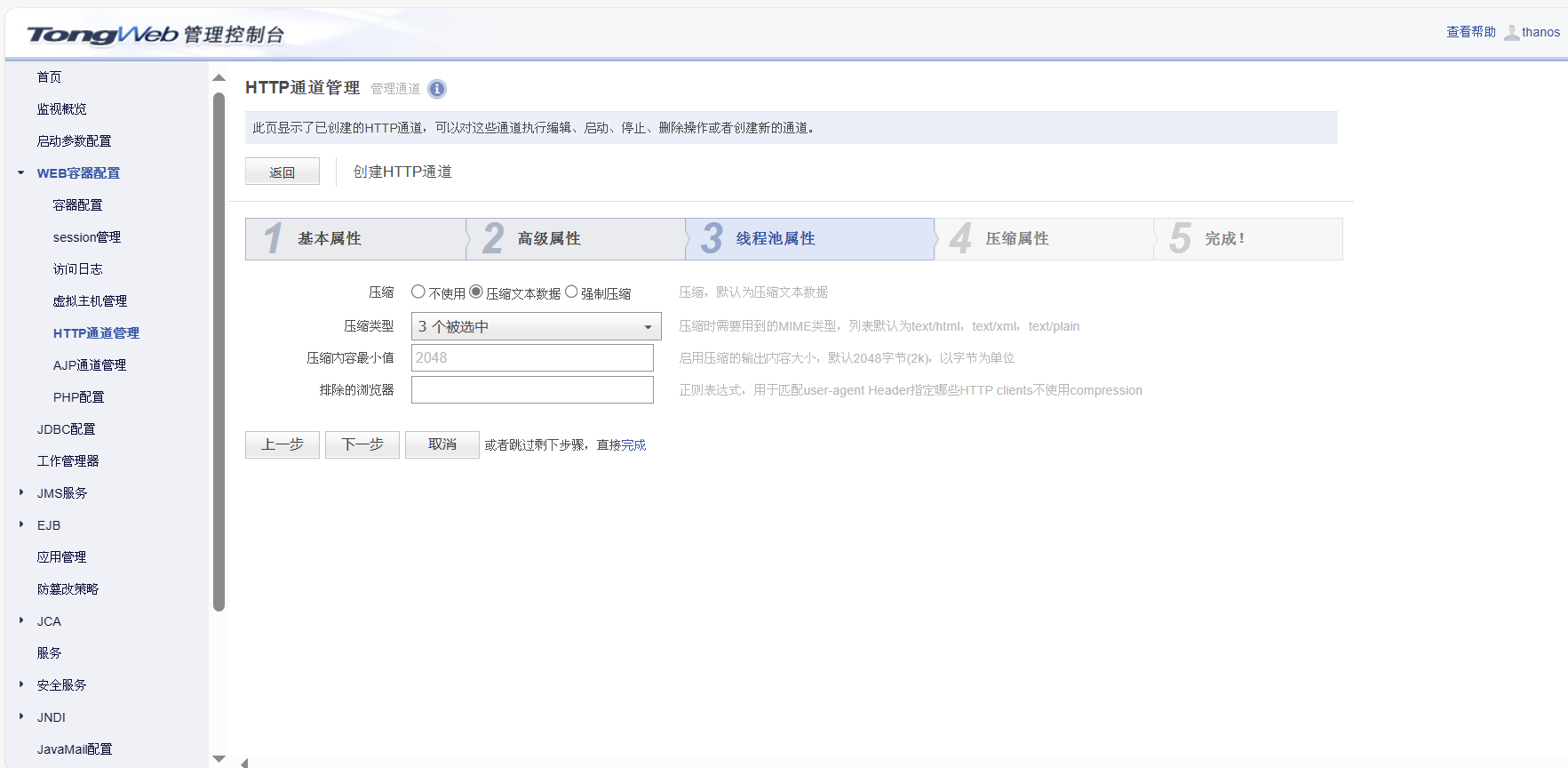The height and width of the screenshot is (768, 1568).
Task: Click the 取消 button
Action: click(442, 444)
